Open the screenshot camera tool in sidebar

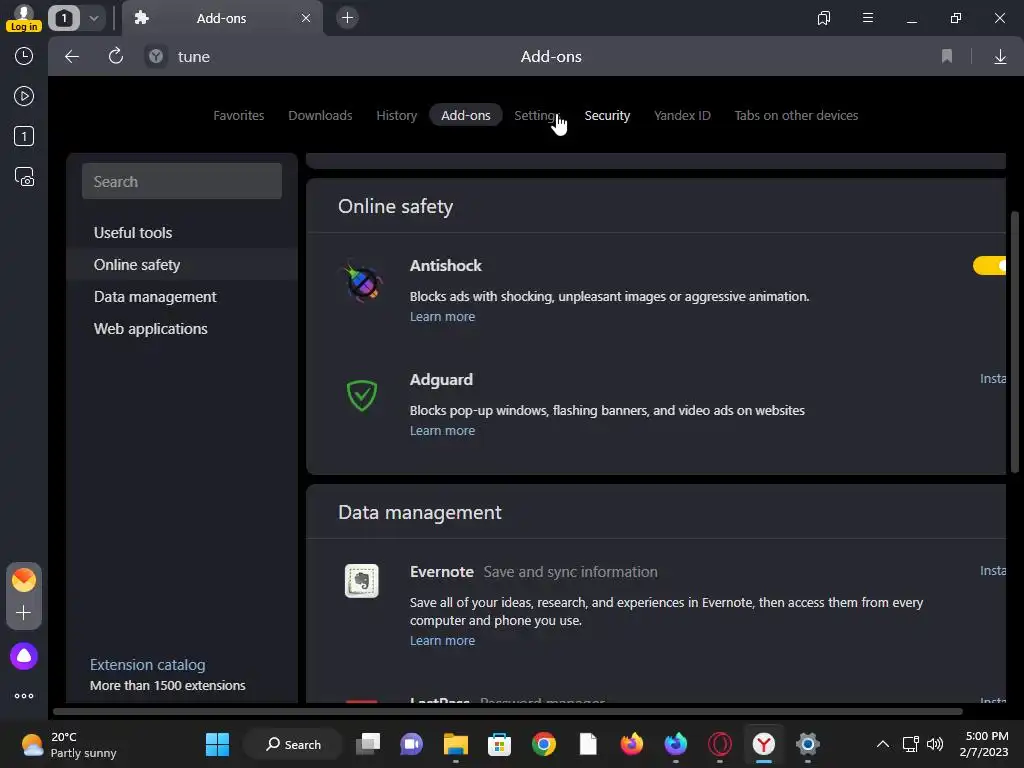point(24,177)
